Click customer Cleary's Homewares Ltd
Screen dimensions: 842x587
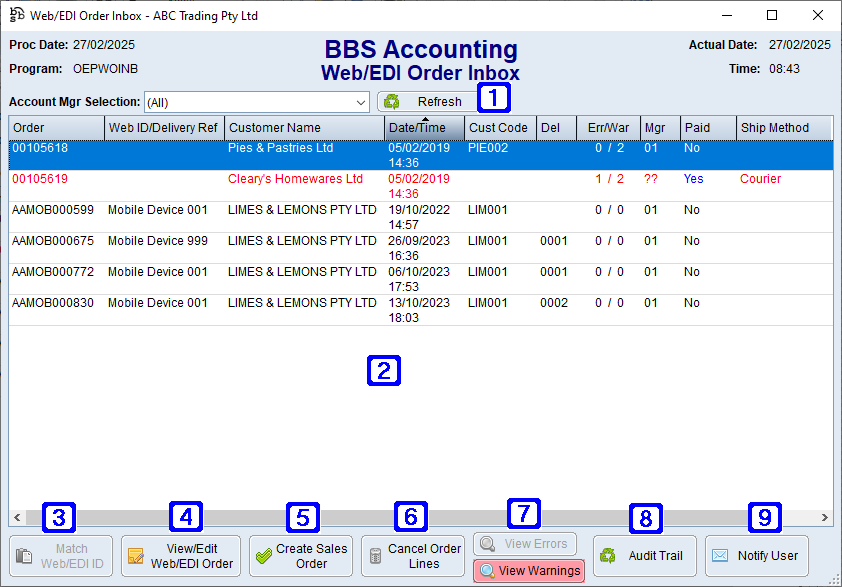point(295,179)
